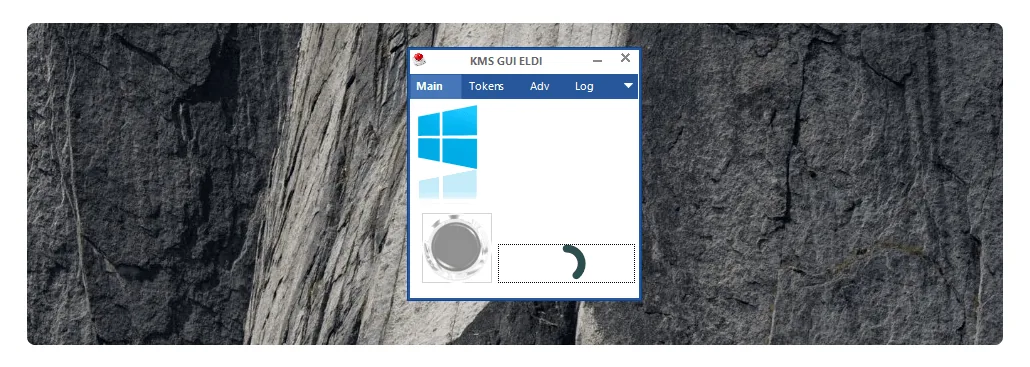Open the Tokens tab
Image resolution: width=1030 pixels, height=367 pixels.
(x=486, y=86)
